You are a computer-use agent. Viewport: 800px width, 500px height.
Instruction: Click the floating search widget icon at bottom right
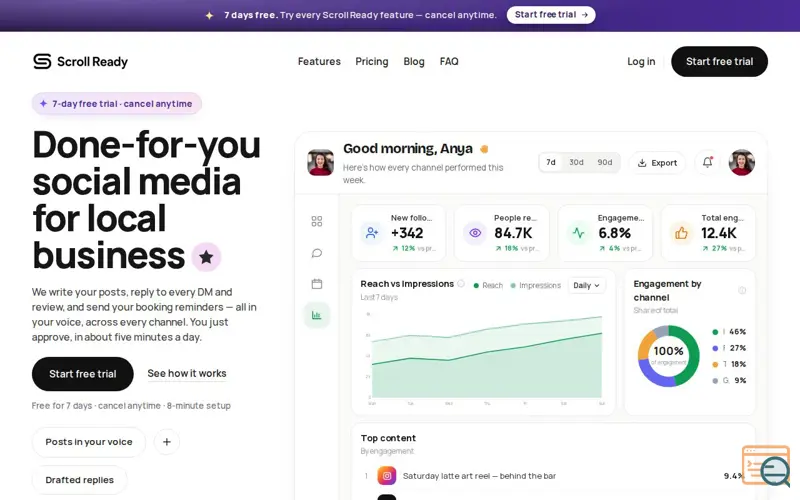(x=767, y=466)
